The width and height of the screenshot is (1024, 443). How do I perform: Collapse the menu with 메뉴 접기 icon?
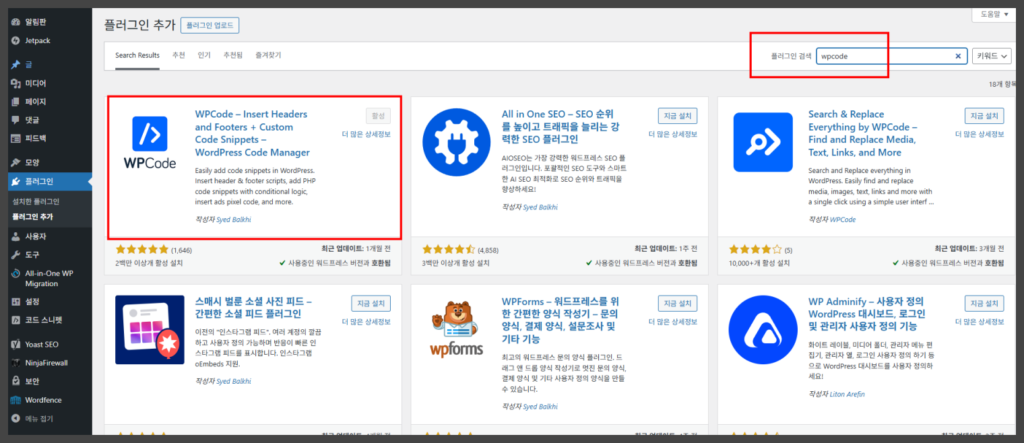point(16,418)
